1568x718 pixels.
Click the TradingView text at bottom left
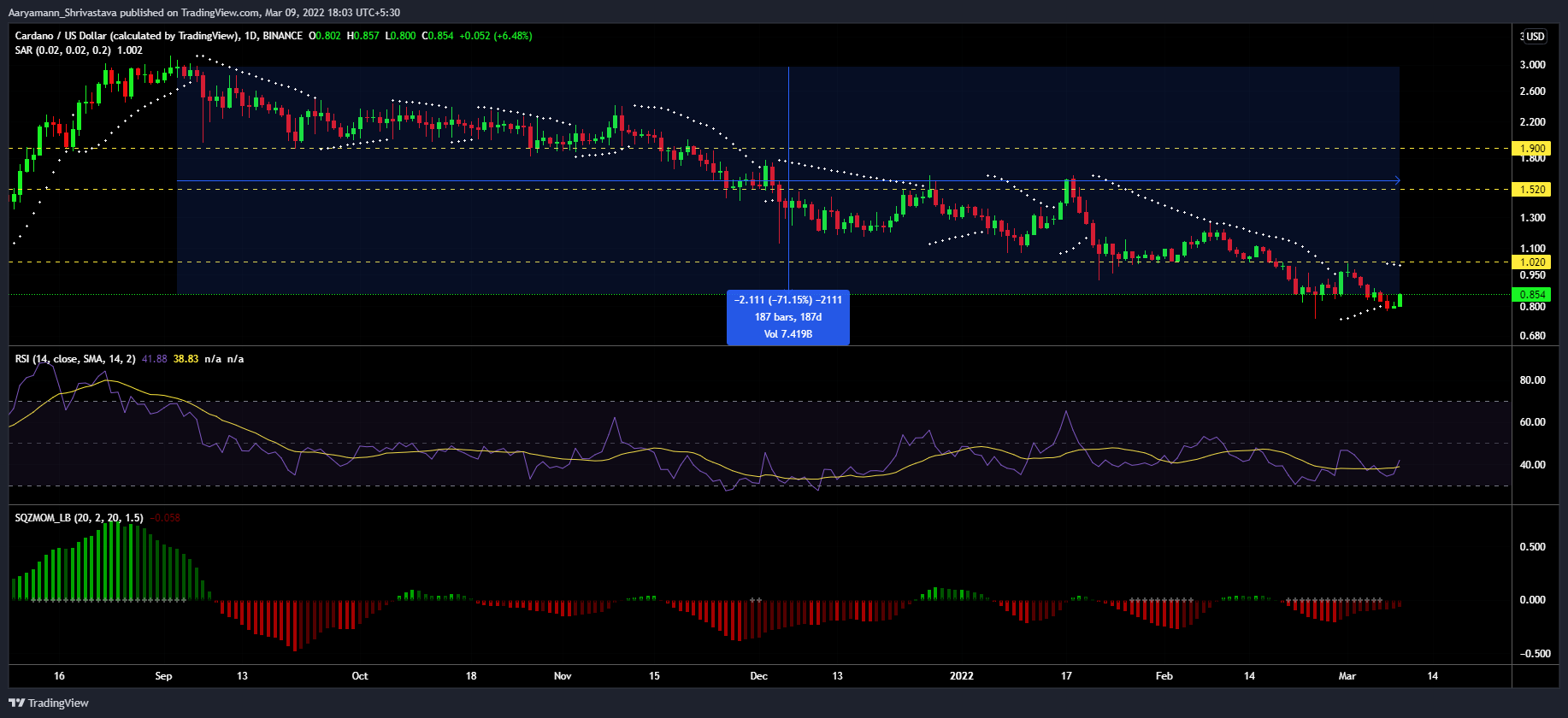pos(58,703)
